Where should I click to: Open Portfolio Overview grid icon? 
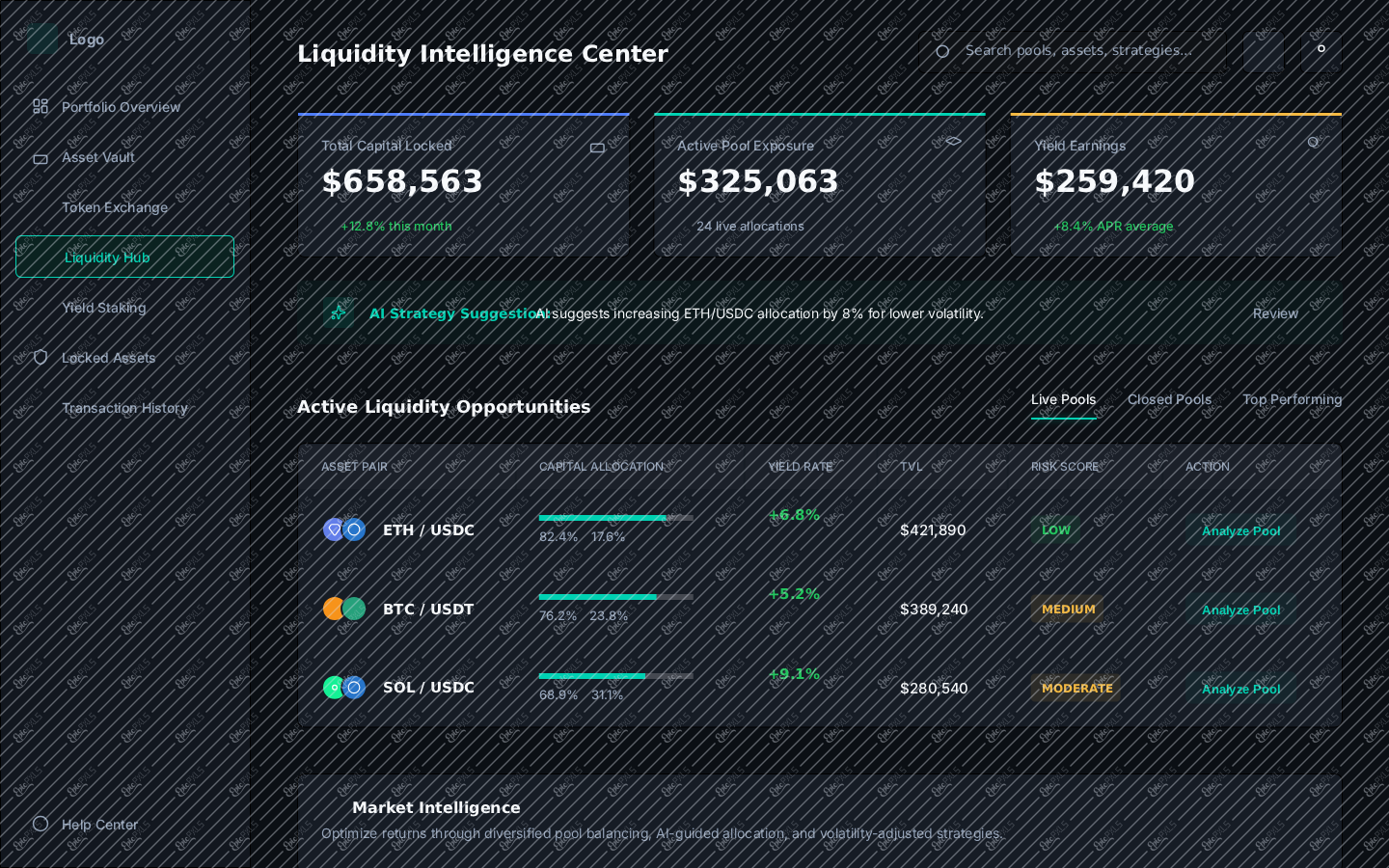coord(41,106)
